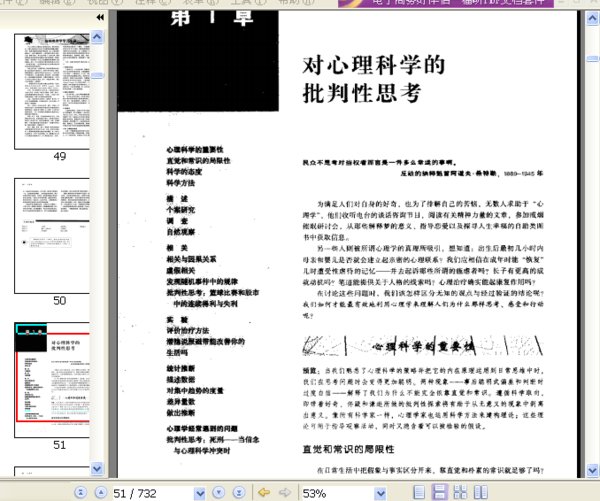
Task: Jump to the last page
Action: pos(239,492)
